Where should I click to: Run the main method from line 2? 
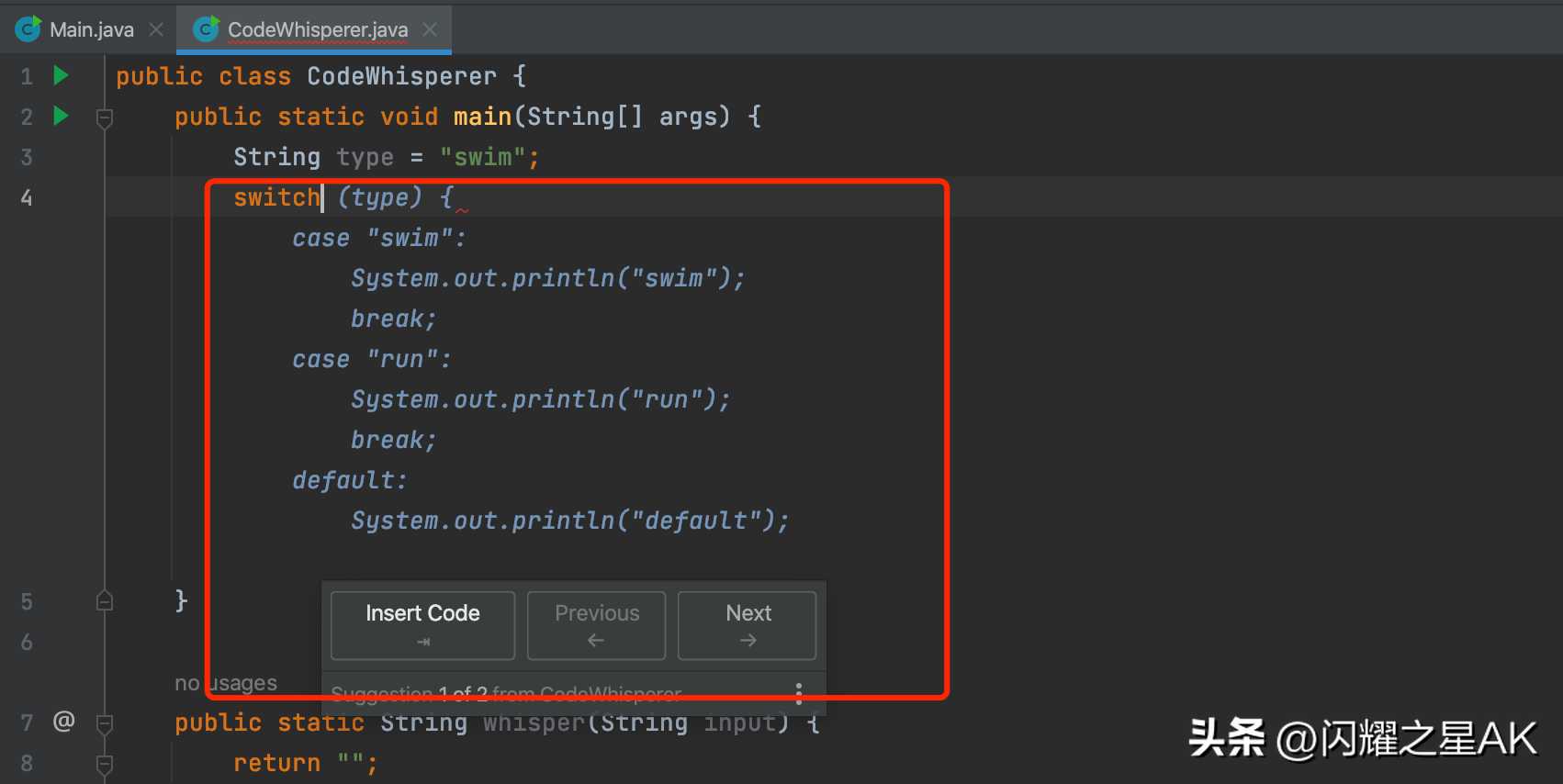click(x=62, y=116)
